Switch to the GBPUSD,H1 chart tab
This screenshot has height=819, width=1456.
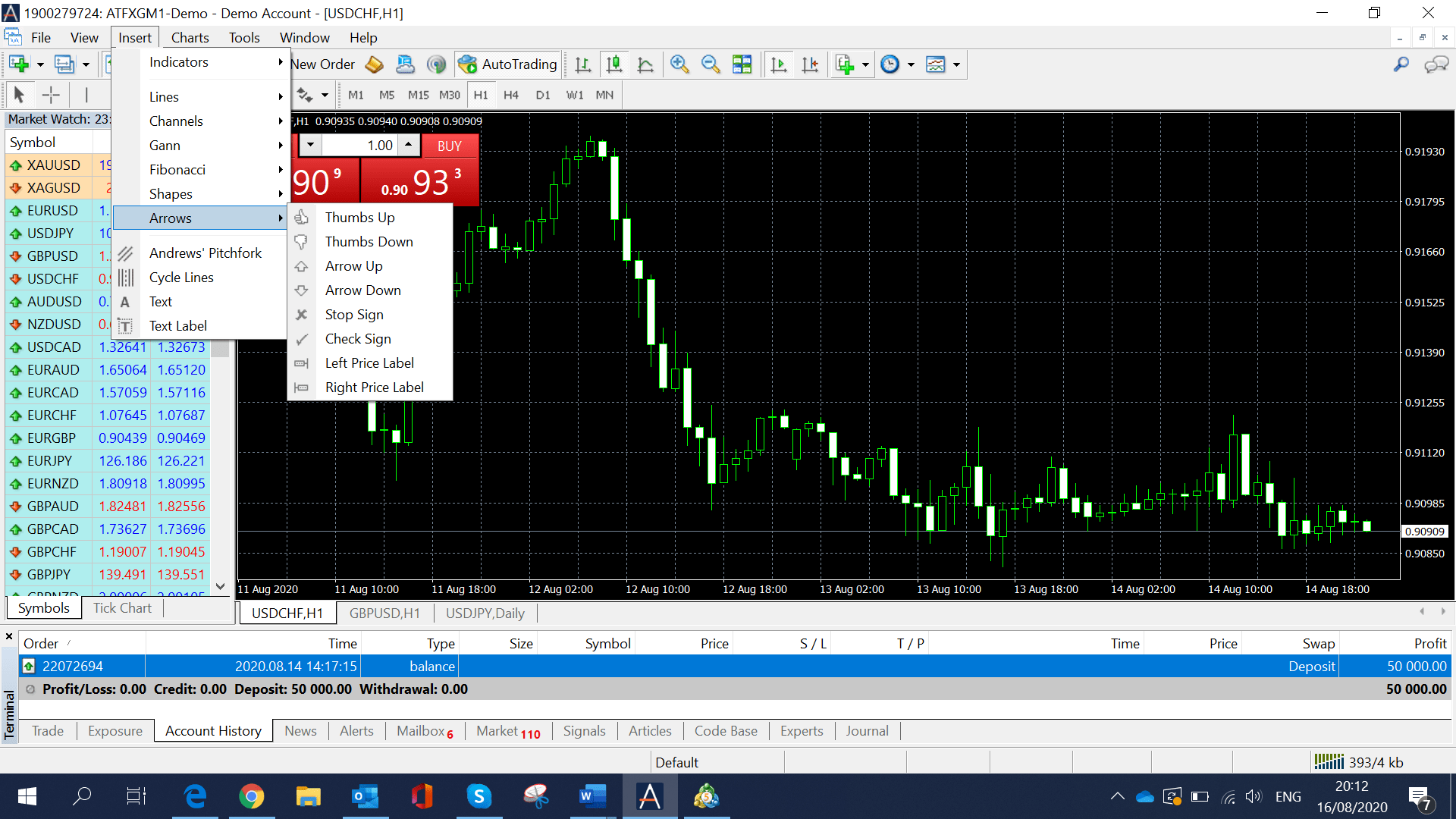tap(384, 613)
